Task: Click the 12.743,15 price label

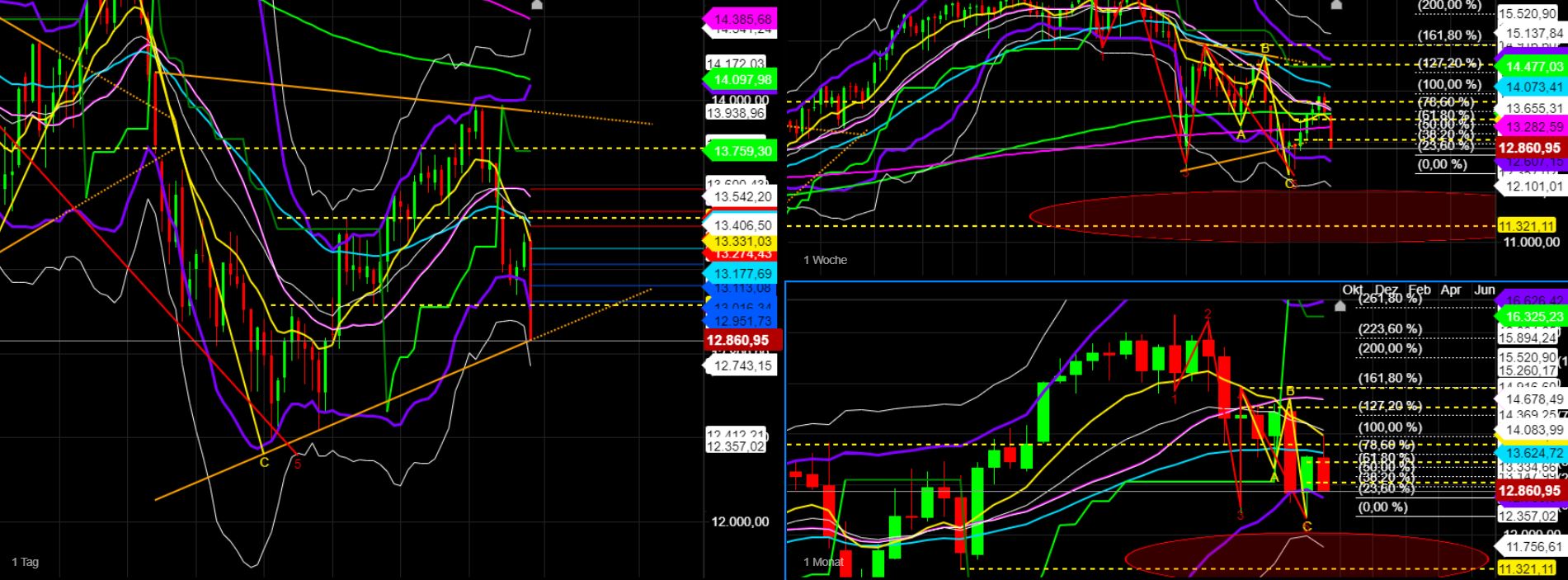Action: coord(741,365)
